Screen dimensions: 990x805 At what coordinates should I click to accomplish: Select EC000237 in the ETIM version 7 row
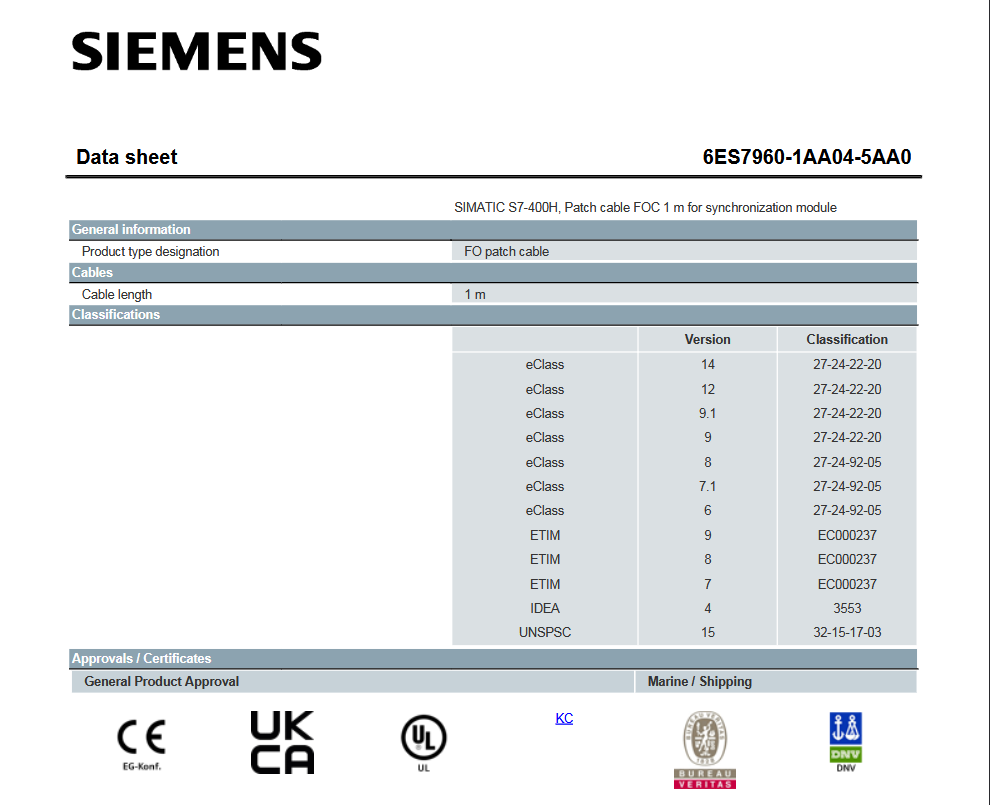click(x=847, y=584)
